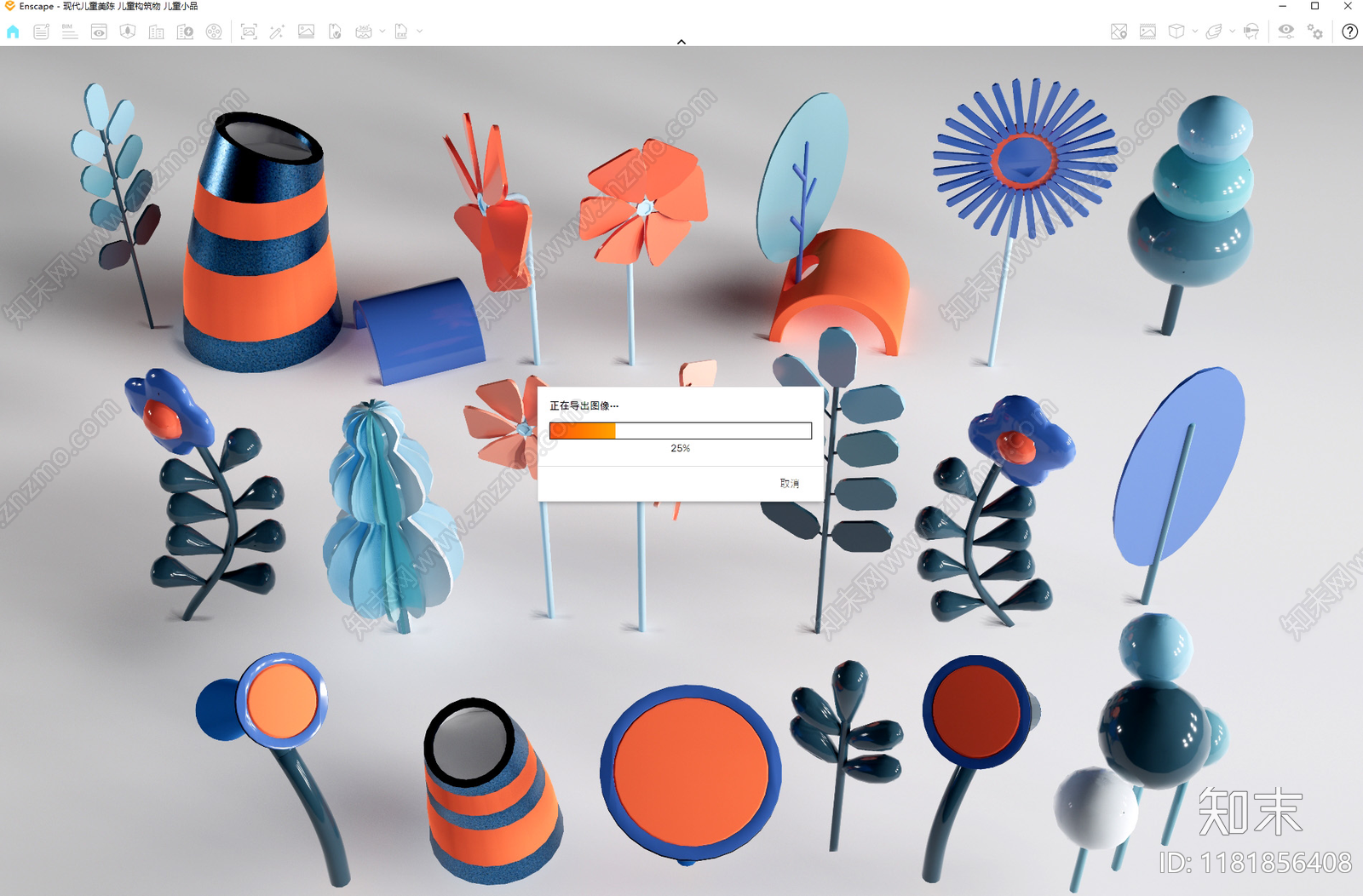Open the BIM information panel
This screenshot has height=896, width=1363.
[x=70, y=32]
